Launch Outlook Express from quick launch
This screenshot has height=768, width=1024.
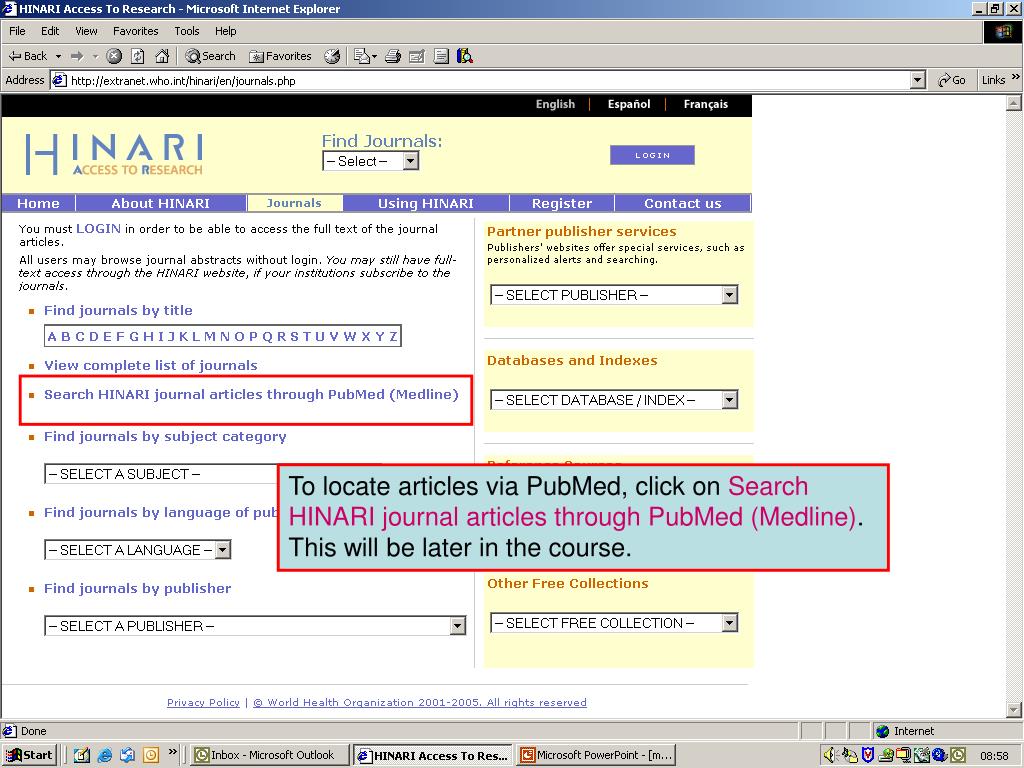click(127, 756)
